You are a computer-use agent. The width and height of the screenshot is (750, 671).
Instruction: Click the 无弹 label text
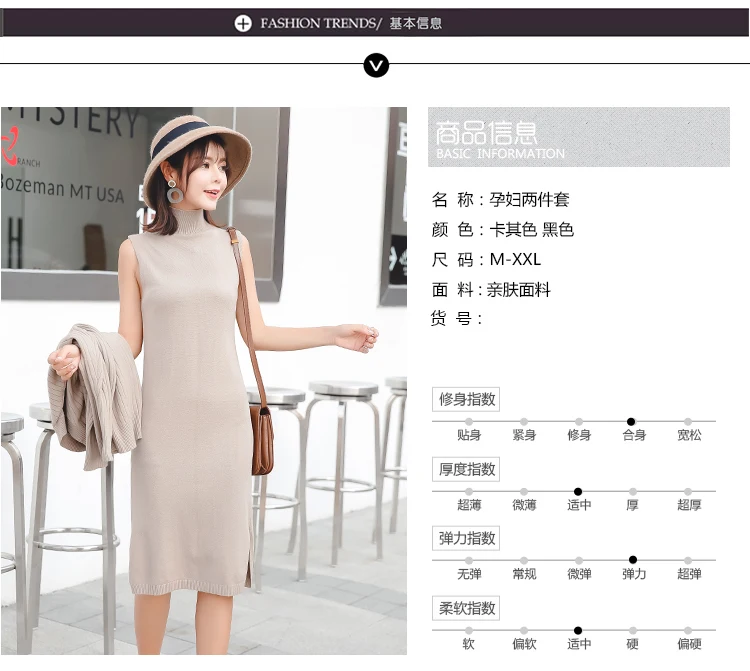tap(469, 574)
